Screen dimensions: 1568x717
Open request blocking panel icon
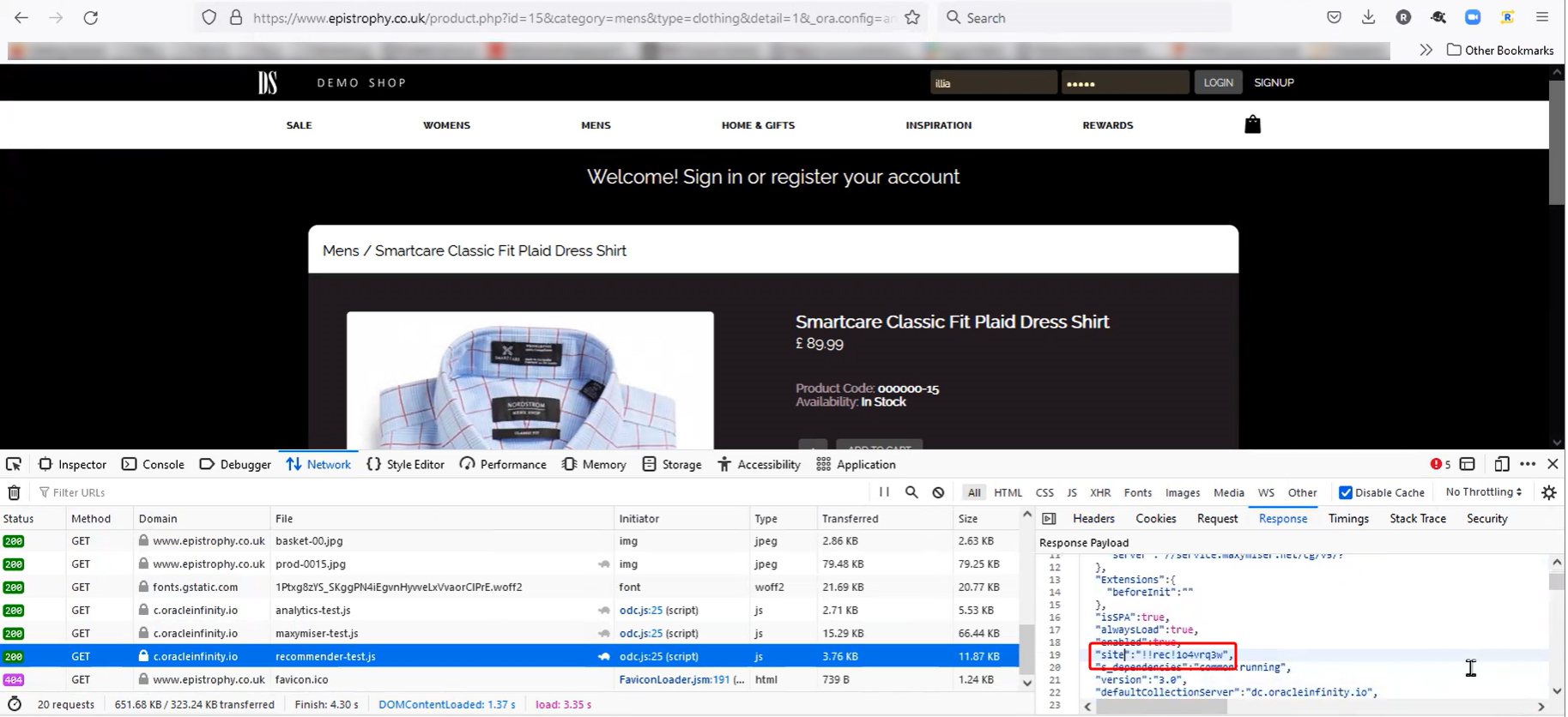pos(938,492)
